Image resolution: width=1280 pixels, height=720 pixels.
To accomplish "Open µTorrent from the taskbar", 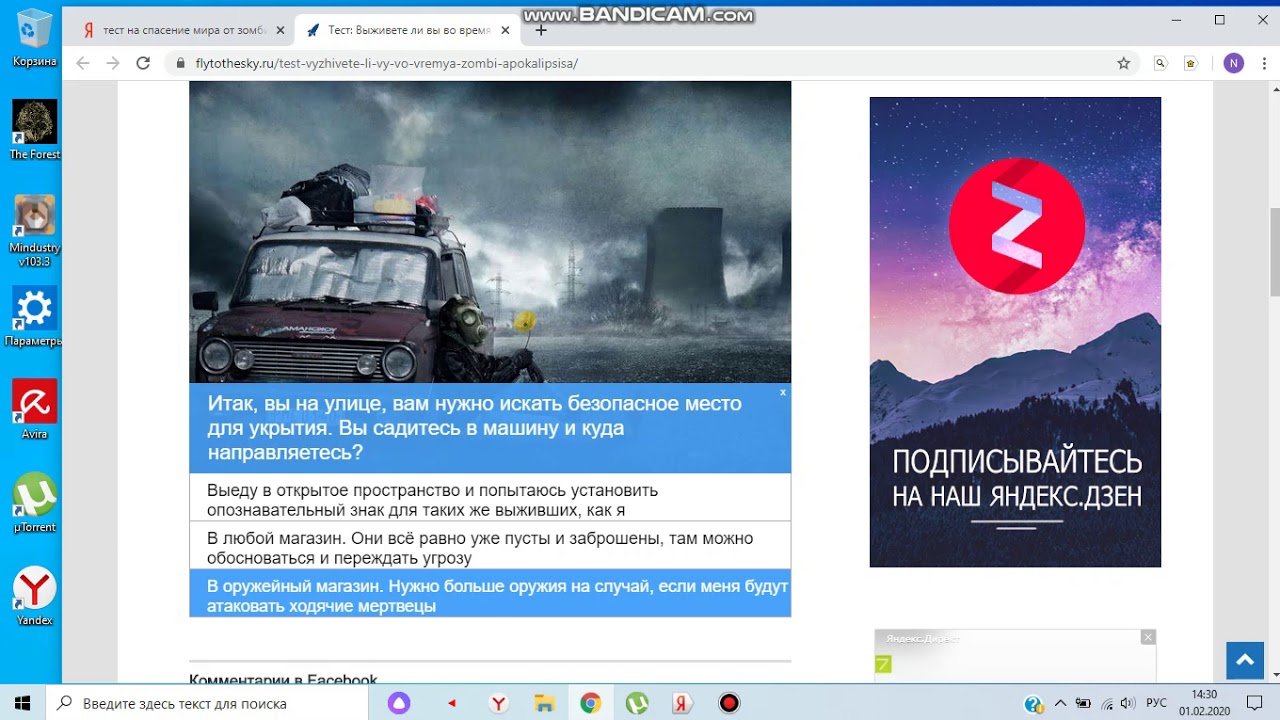I will [636, 703].
